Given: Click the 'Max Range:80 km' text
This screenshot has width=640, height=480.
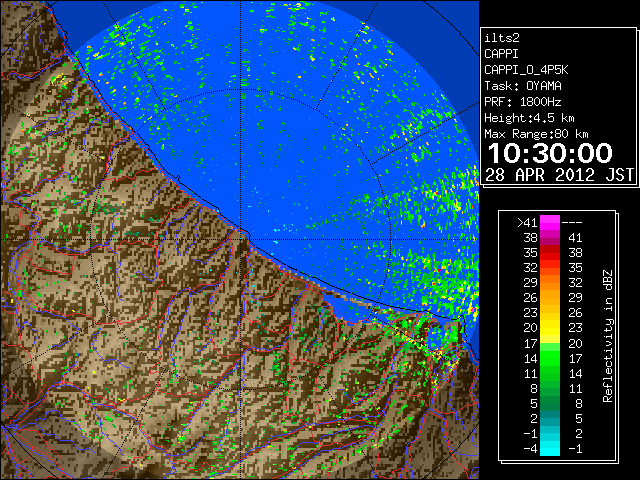Looking at the screenshot, I should coord(536,134).
